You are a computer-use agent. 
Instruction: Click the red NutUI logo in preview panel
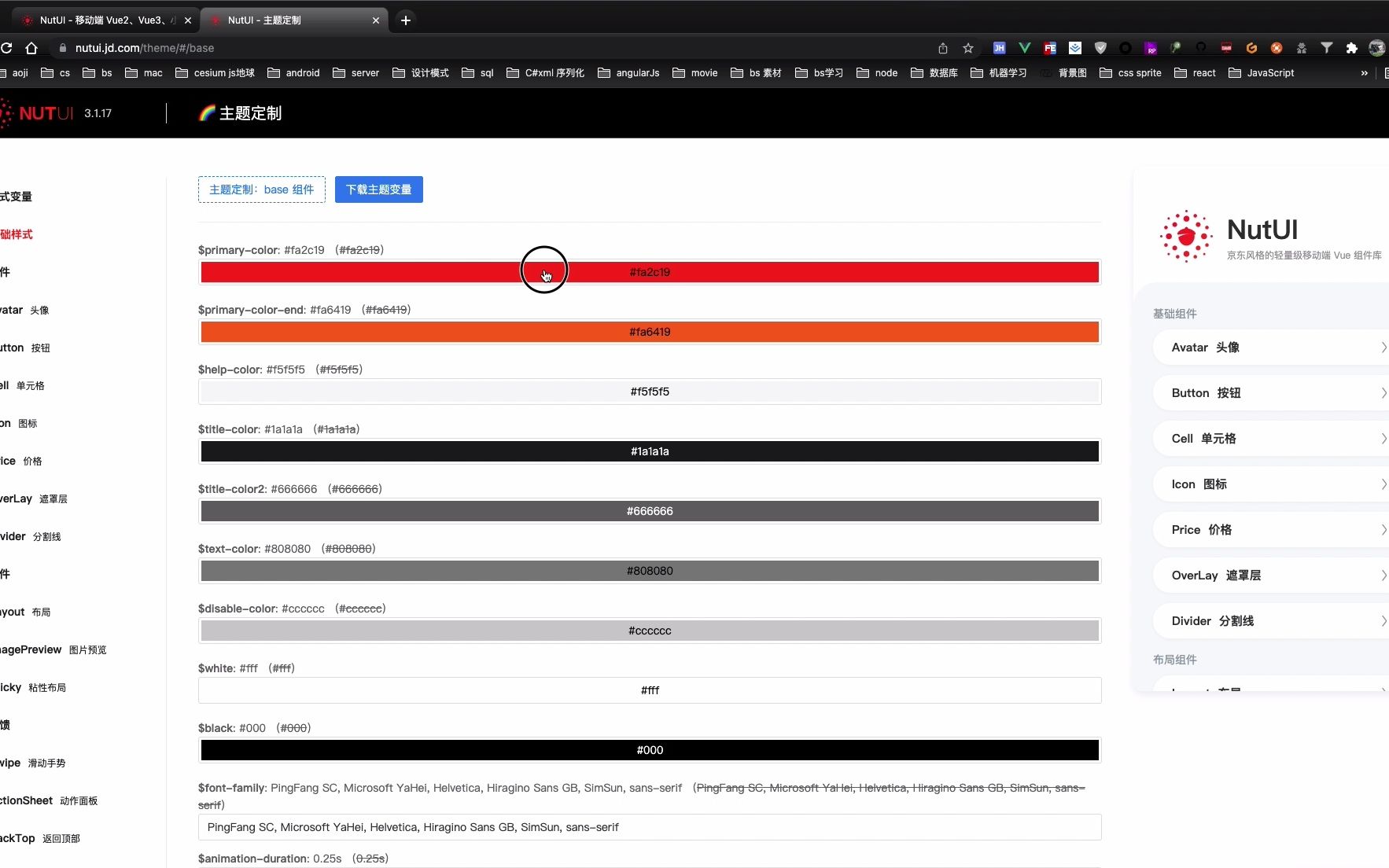coord(1186,236)
